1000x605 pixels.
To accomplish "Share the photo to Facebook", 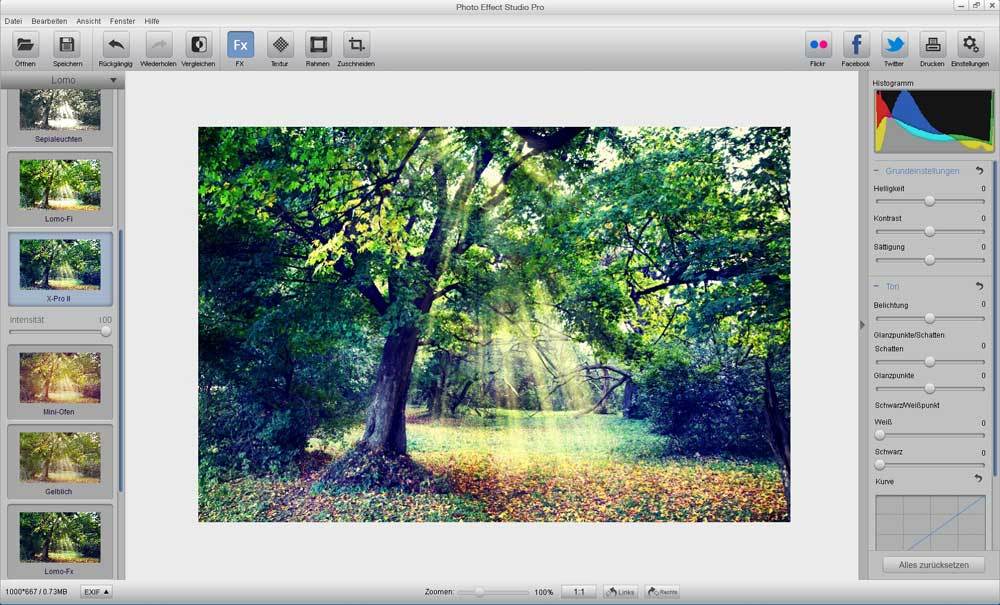I will (x=856, y=45).
